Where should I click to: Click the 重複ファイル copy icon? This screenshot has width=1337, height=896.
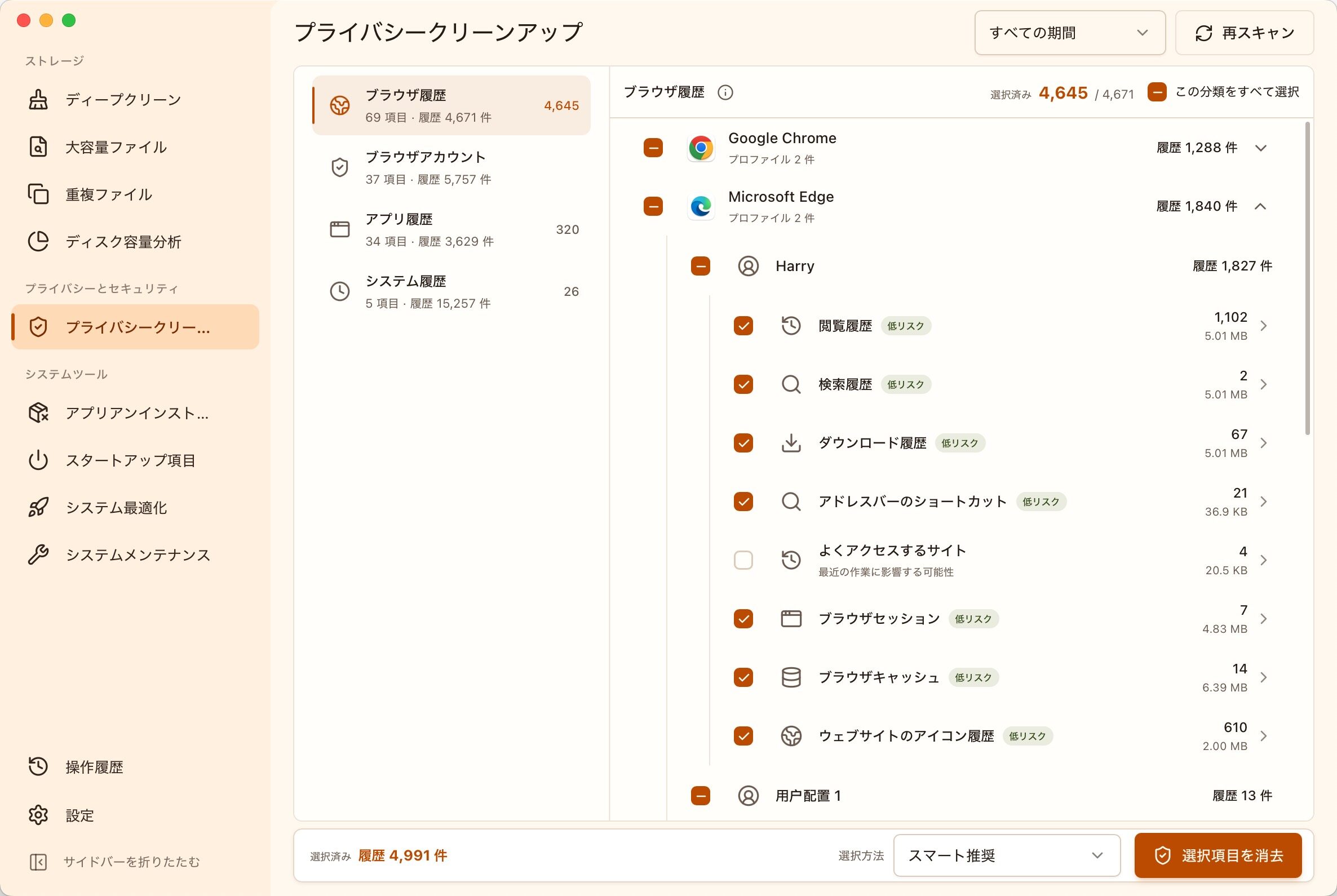[x=38, y=194]
